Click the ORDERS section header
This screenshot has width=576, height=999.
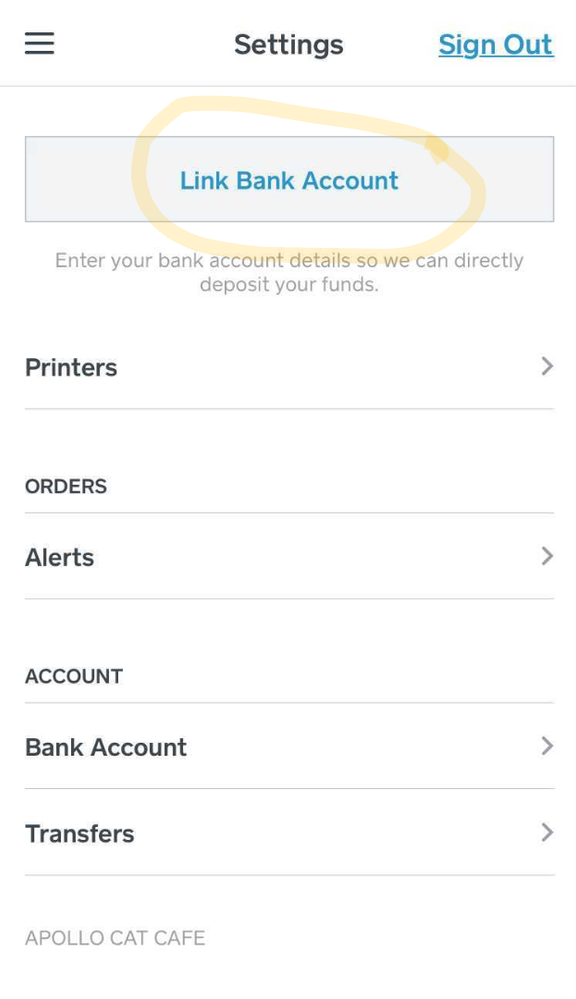(66, 486)
